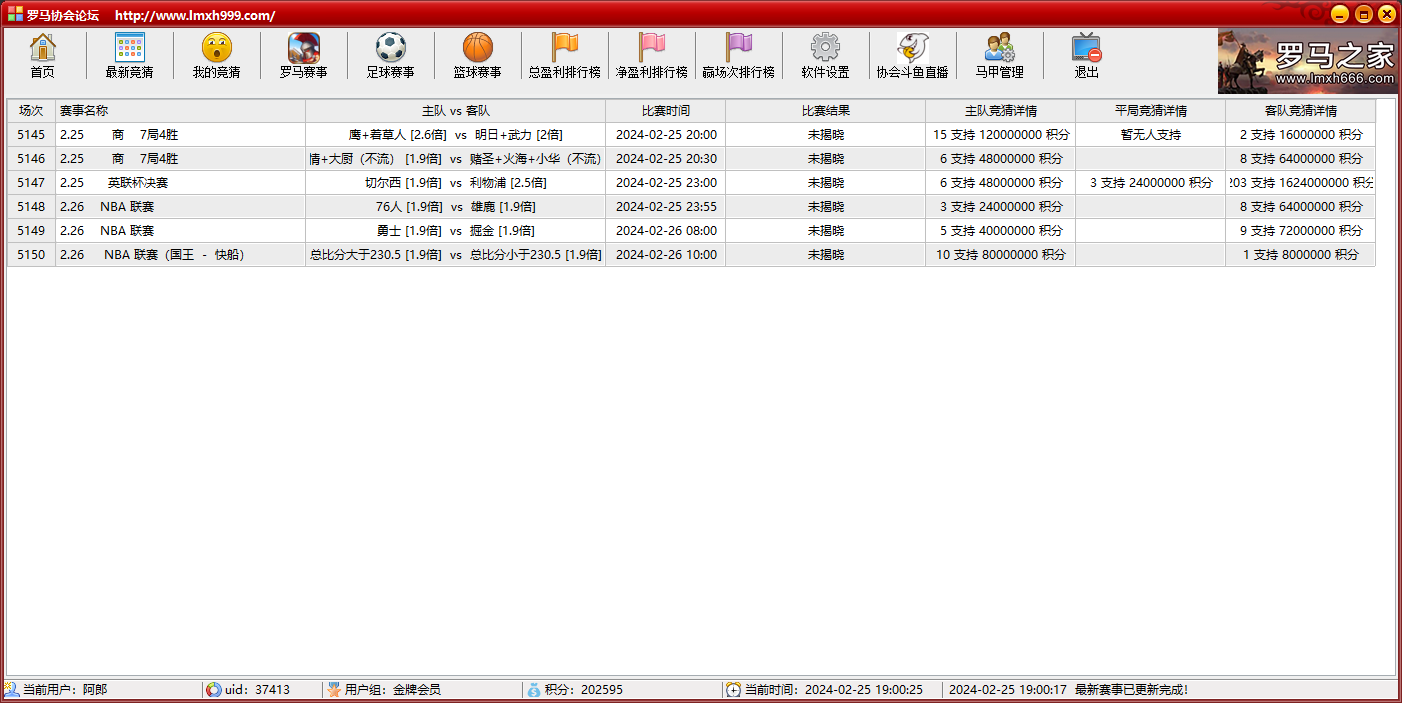This screenshot has width=1402, height=703.
Task: Click the 罗马之家 banner image
Action: point(1307,61)
